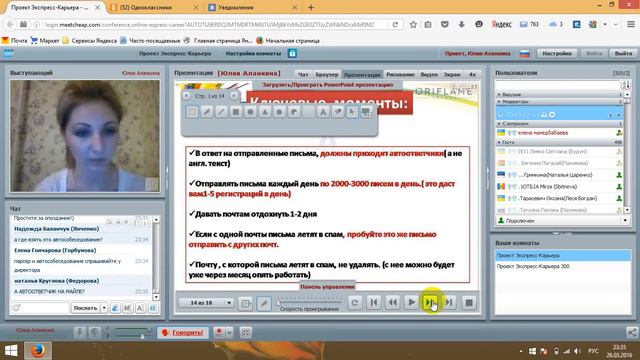Click the Послать send button in chat
Viewport: 640px width, 360px height.
pos(85,308)
